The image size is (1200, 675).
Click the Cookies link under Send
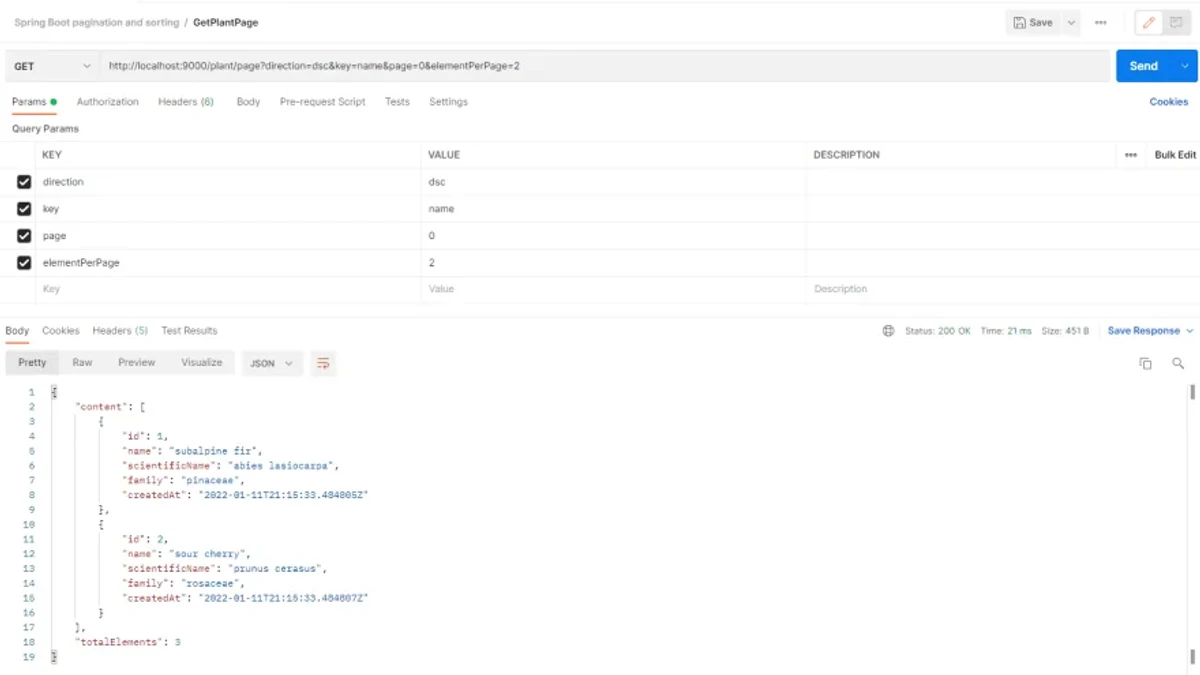tap(1169, 102)
